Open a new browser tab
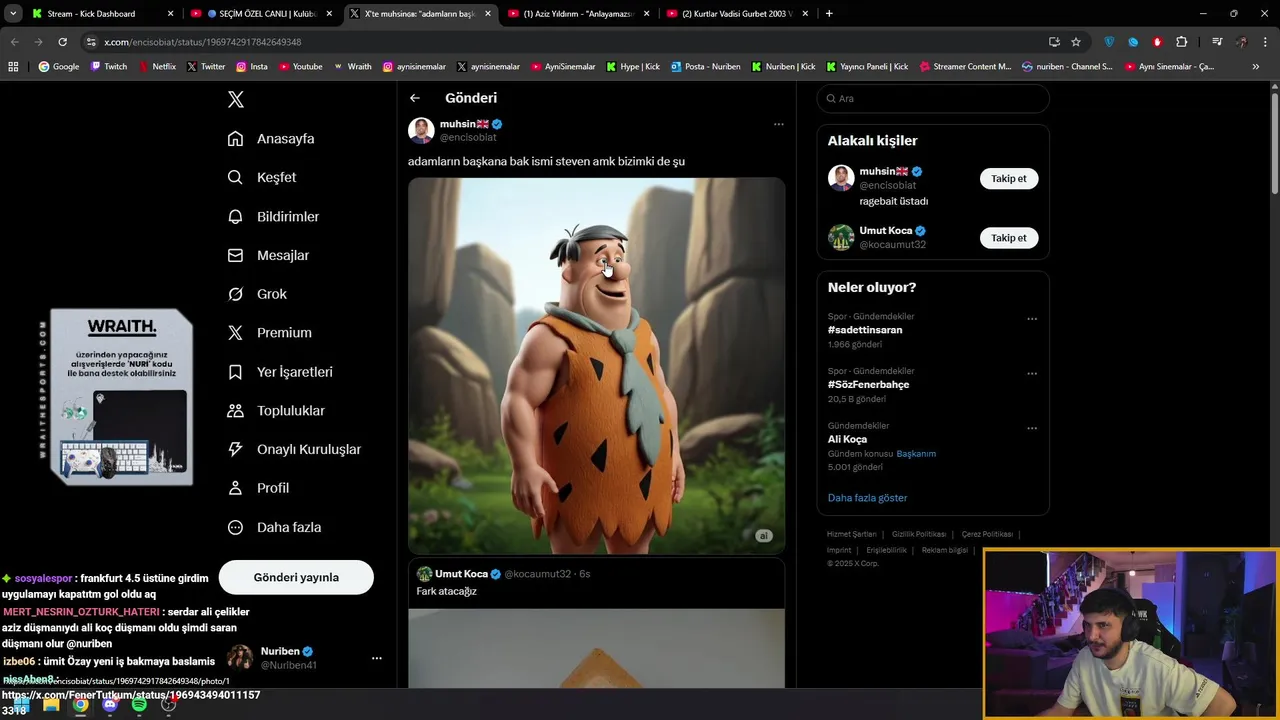 pyautogui.click(x=829, y=14)
